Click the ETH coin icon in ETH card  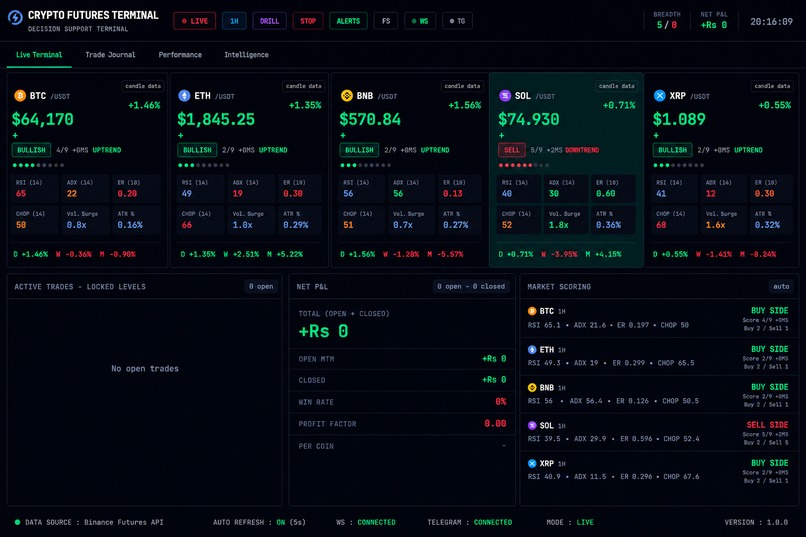coord(184,96)
